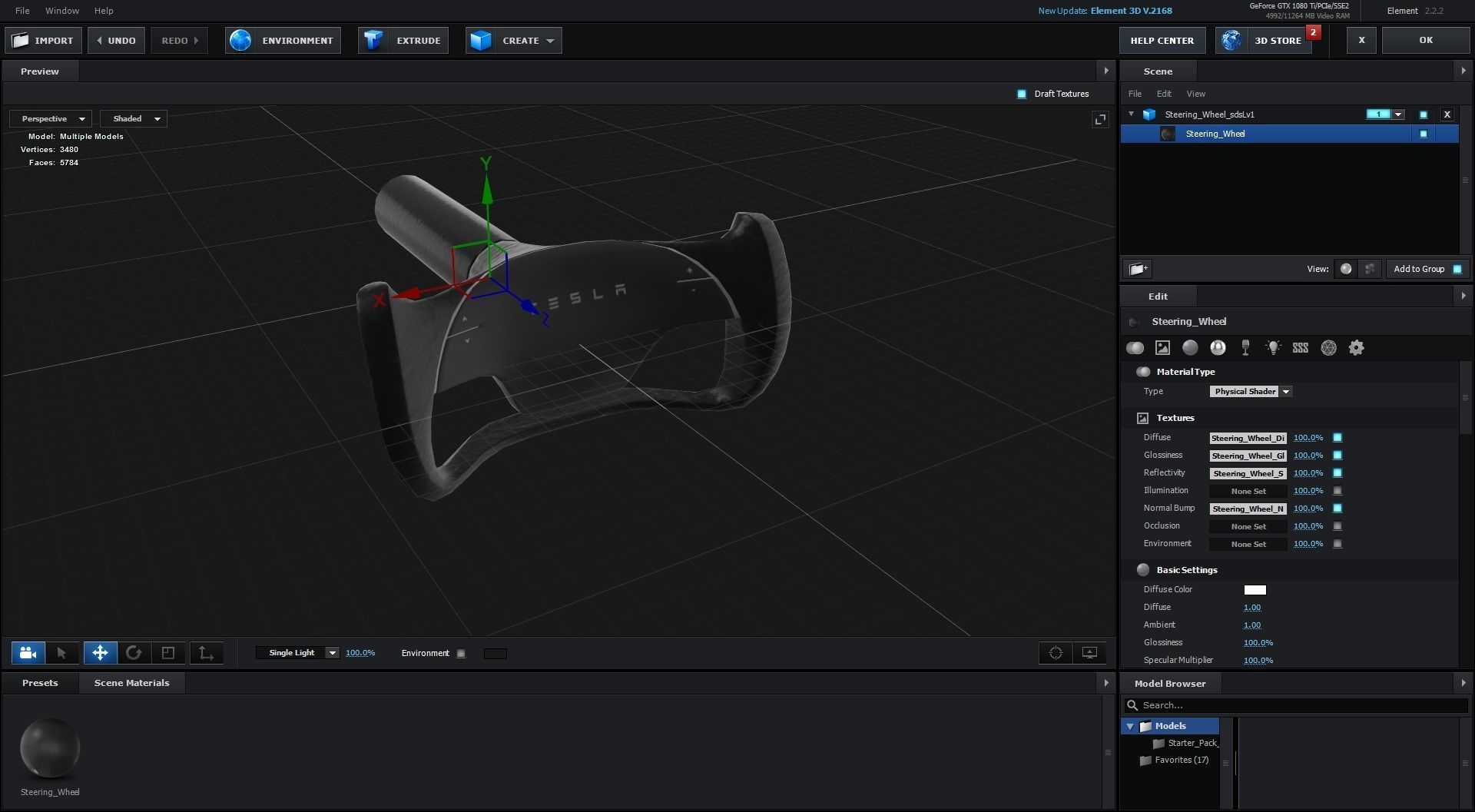Open the Create dropdown menu

pos(513,41)
